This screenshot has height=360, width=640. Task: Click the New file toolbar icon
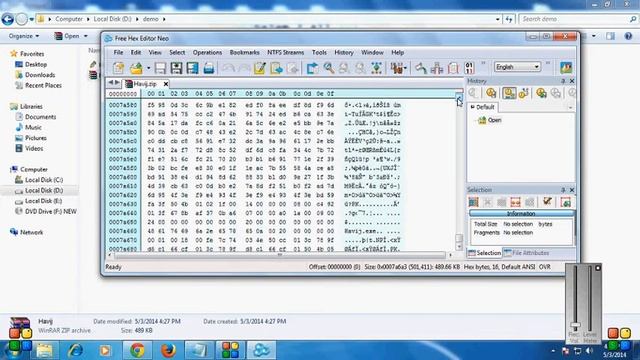pos(119,68)
